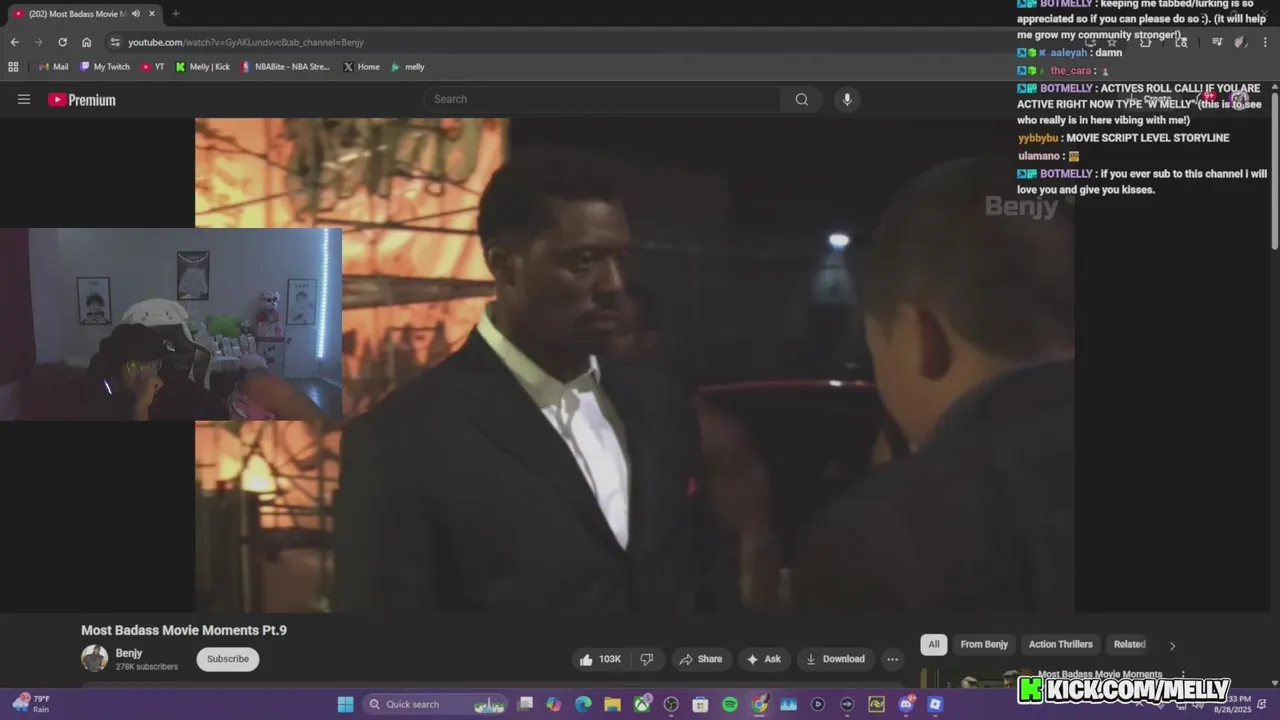
Task: Click the taskbar Quick search box
Action: pos(435,704)
